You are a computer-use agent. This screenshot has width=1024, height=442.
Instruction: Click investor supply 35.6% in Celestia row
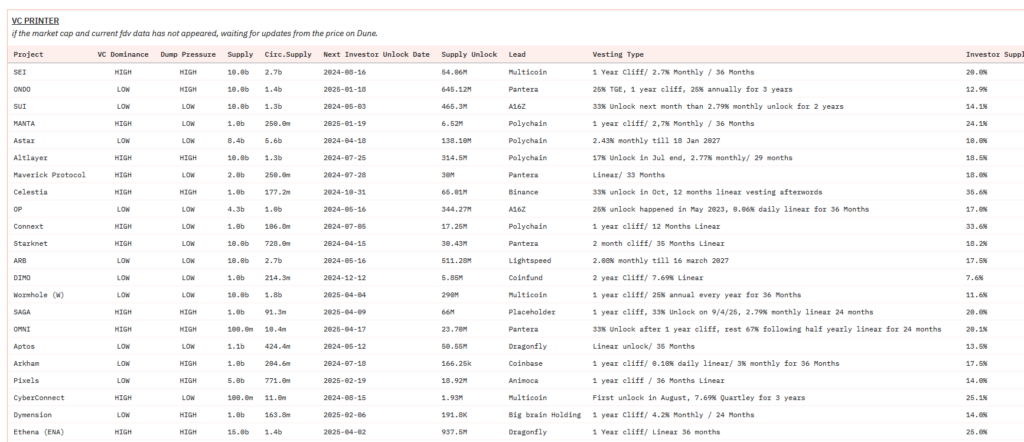coord(976,192)
